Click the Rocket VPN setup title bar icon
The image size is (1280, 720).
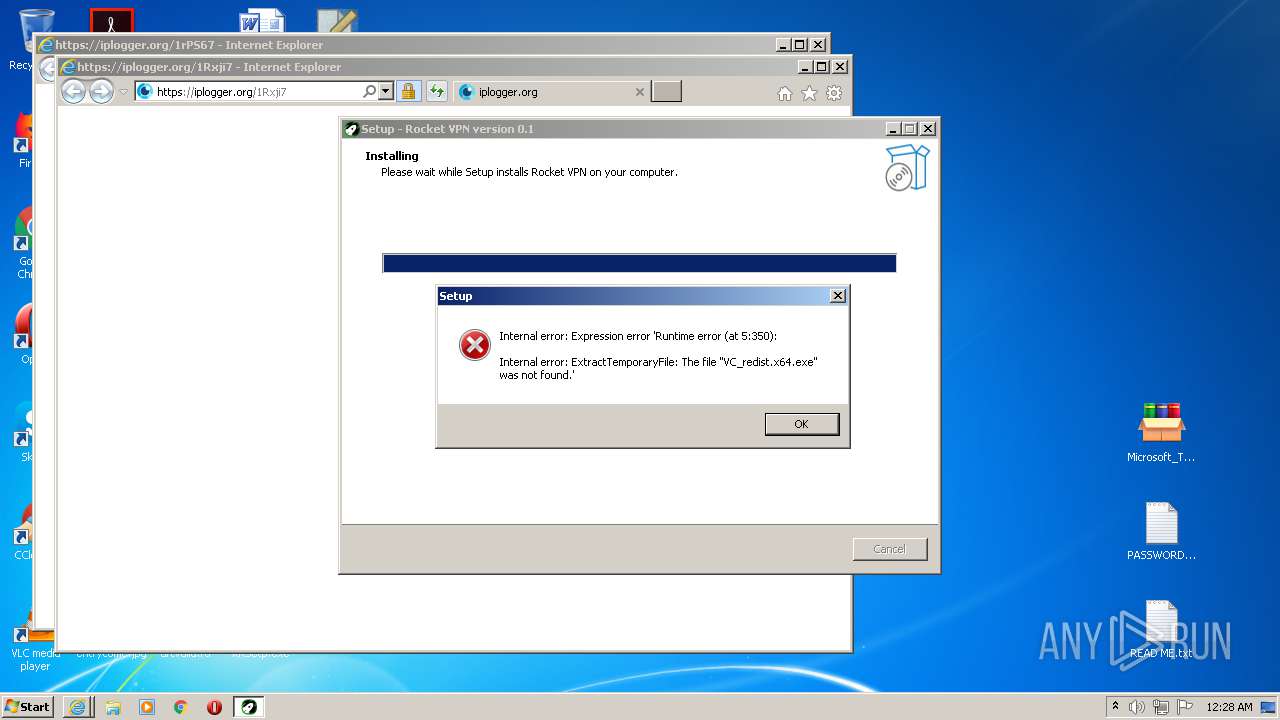pos(351,129)
